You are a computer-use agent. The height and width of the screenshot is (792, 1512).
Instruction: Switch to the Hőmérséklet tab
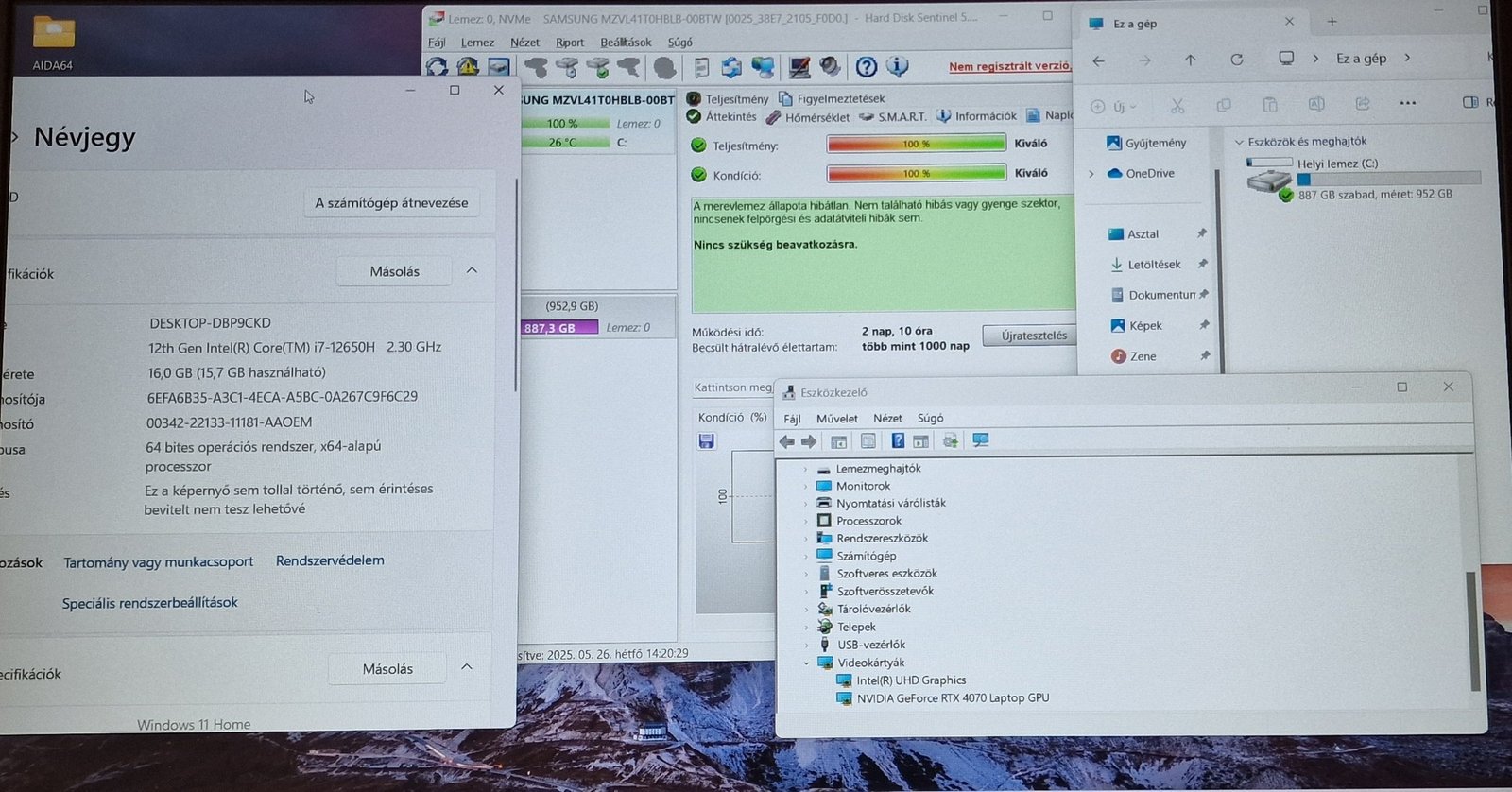[808, 117]
